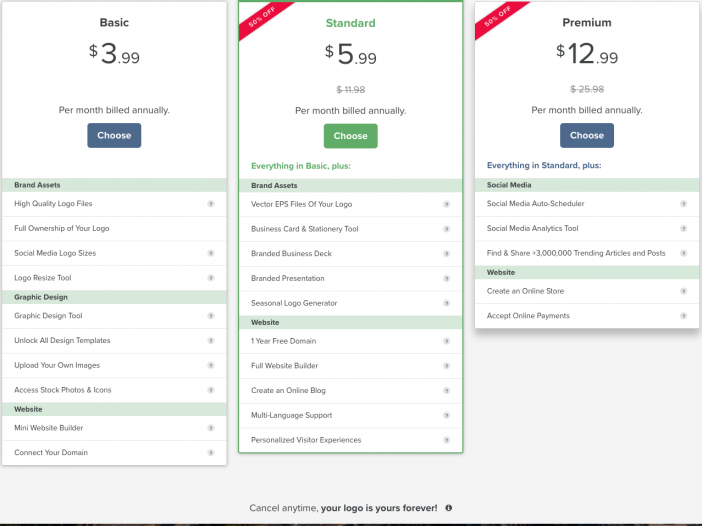Open help icon for Unlock All Design Templates
702x526 pixels.
pos(210,340)
